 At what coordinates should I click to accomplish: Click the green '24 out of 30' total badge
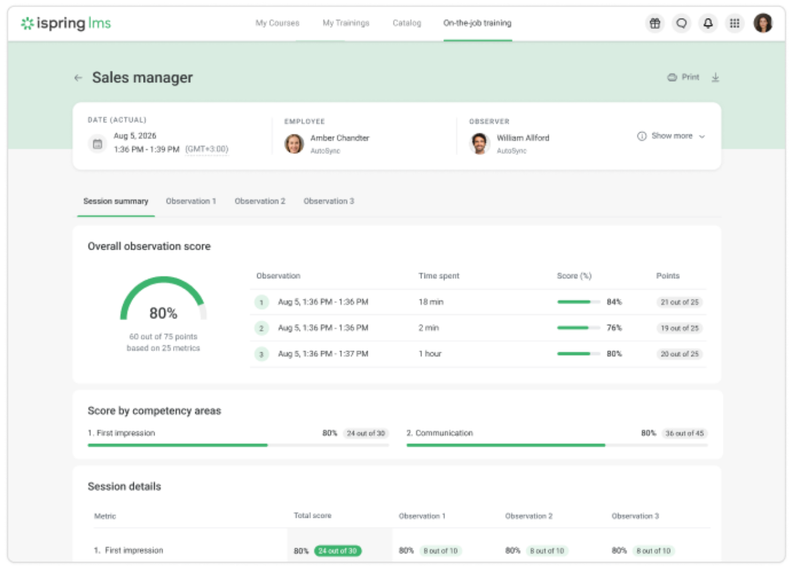[x=337, y=551]
